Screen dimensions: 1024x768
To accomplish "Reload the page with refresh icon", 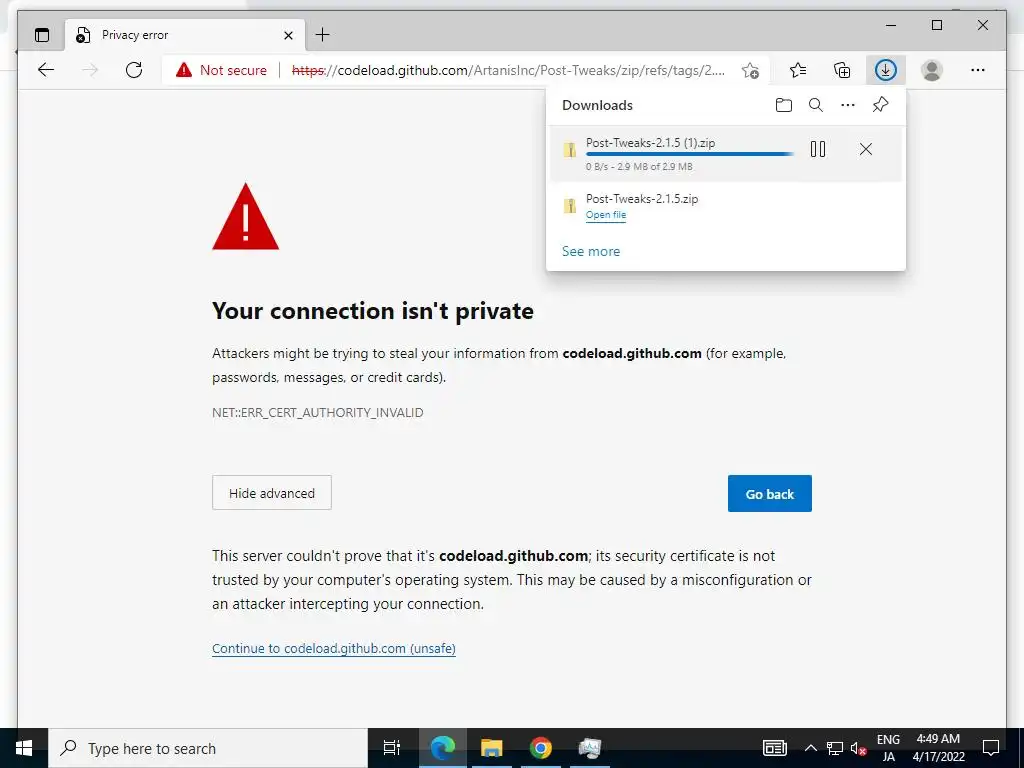I will (x=134, y=70).
